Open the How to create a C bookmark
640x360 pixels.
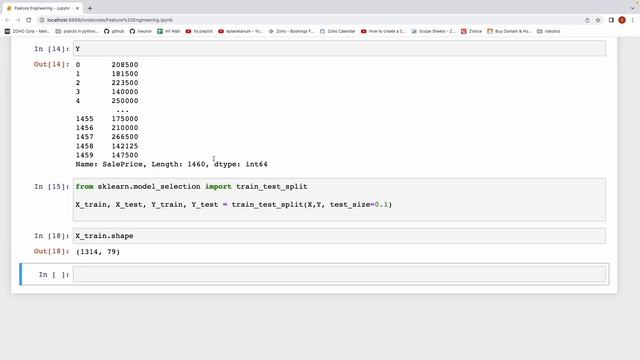point(383,31)
